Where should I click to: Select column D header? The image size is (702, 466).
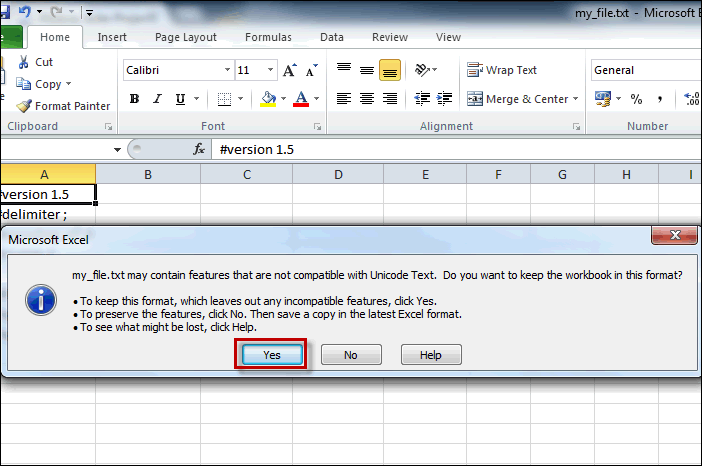coord(338,174)
